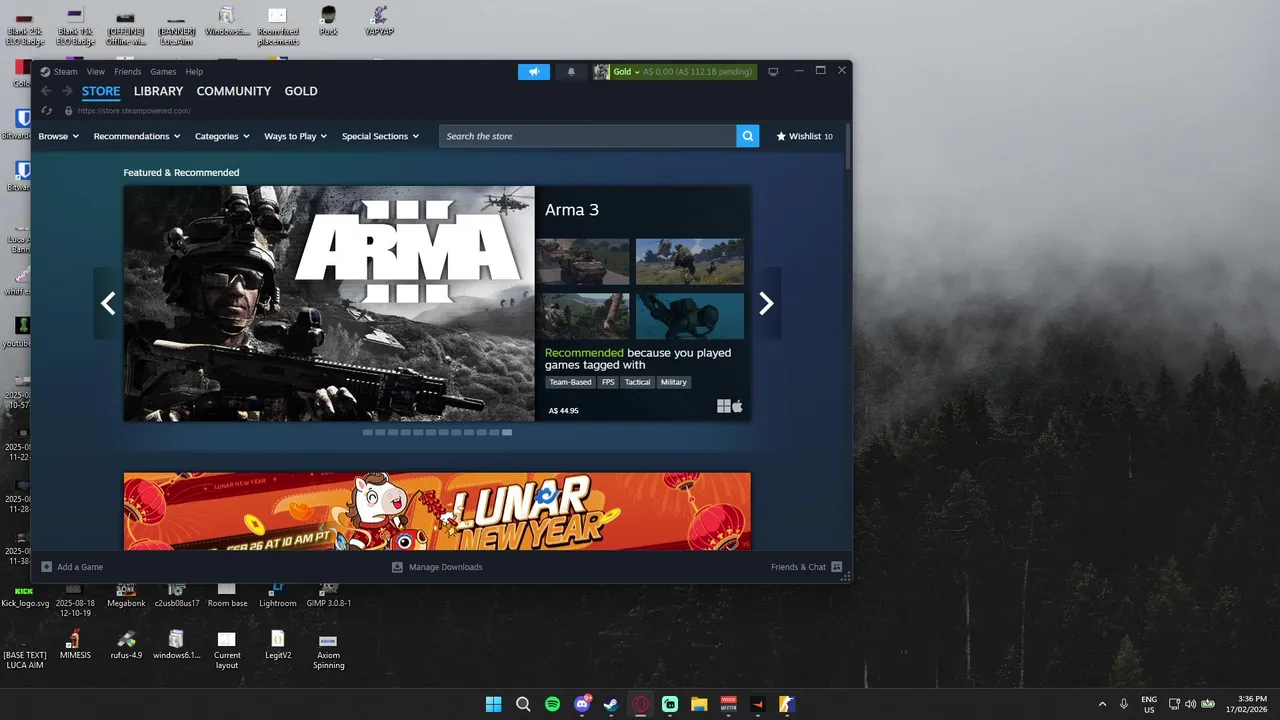
Task: Go to the GOLD profile tab
Action: (301, 91)
